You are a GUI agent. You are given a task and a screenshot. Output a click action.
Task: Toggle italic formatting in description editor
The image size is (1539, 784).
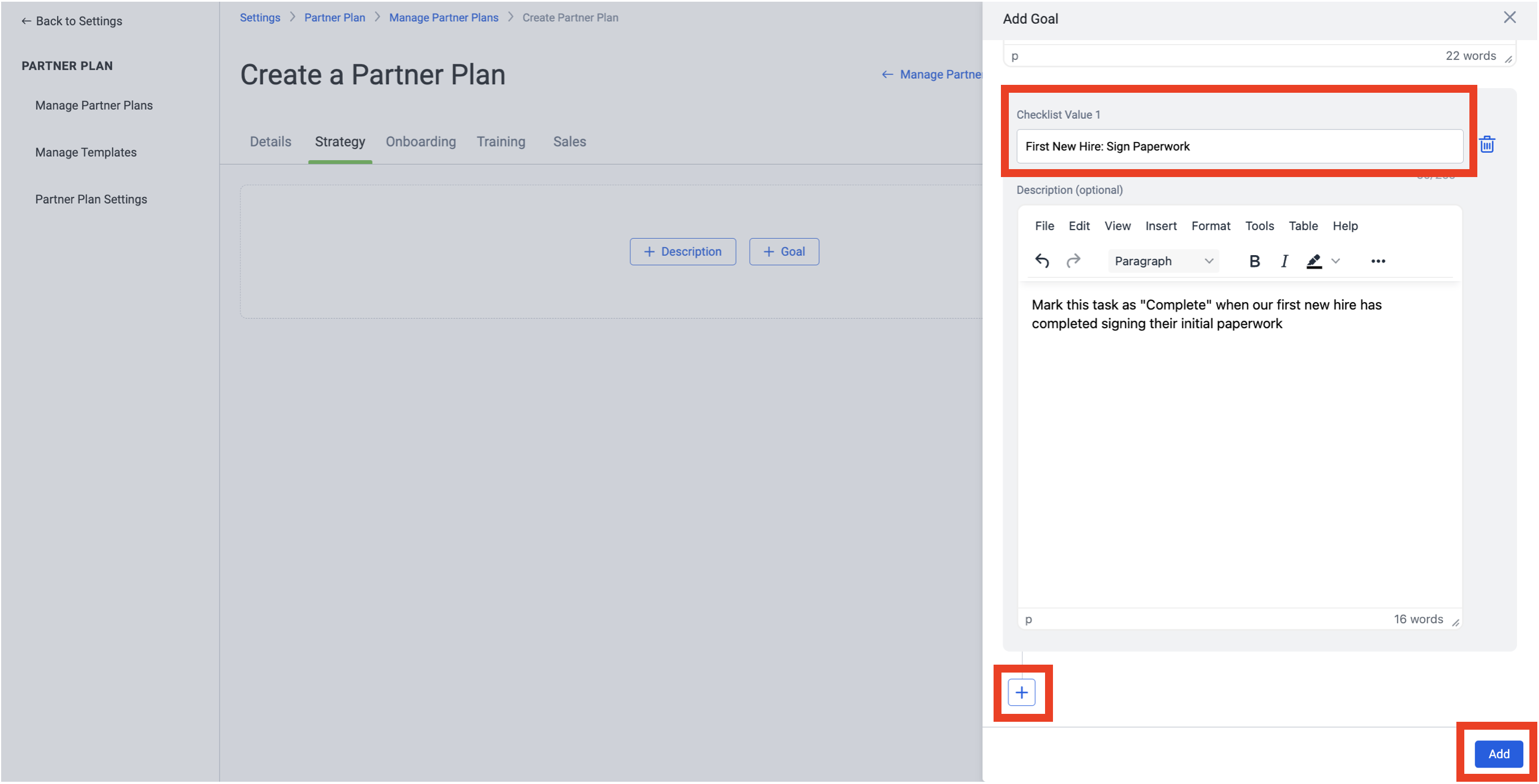(1284, 261)
